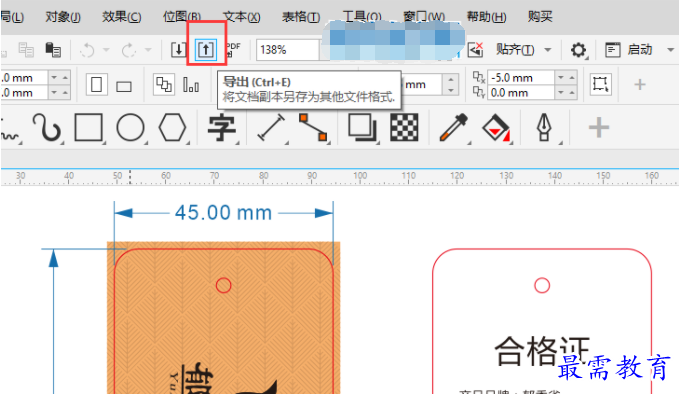This screenshot has height=399, width=679.
Task: Select portrait page orientation
Action: (x=97, y=84)
